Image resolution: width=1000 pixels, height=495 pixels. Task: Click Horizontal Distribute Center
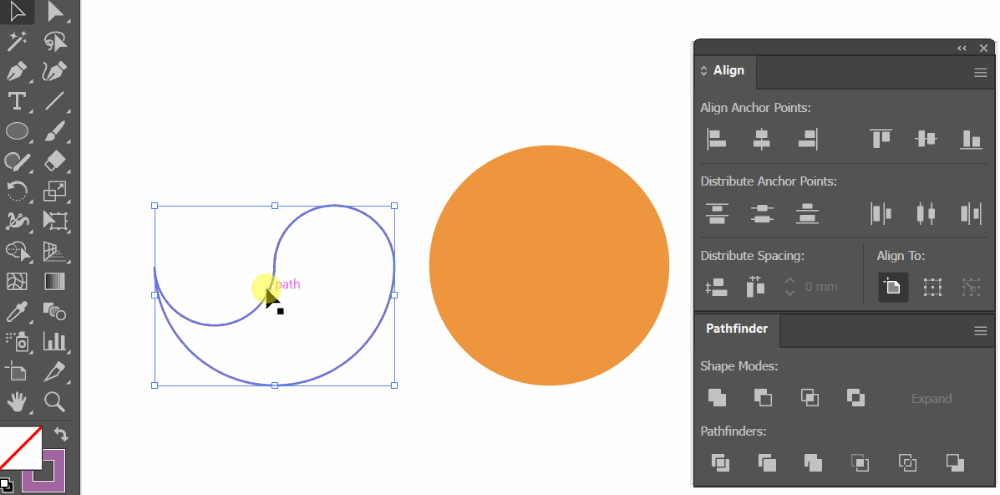[925, 213]
